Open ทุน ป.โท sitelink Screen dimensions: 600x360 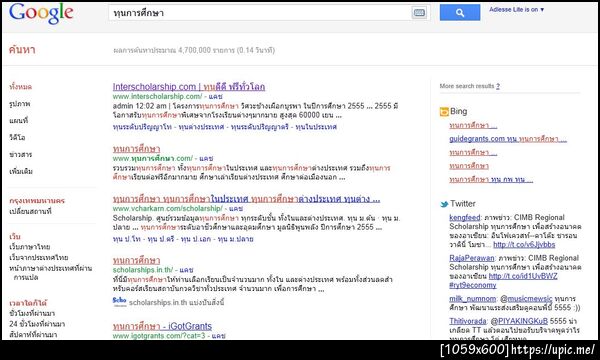(x=127, y=239)
